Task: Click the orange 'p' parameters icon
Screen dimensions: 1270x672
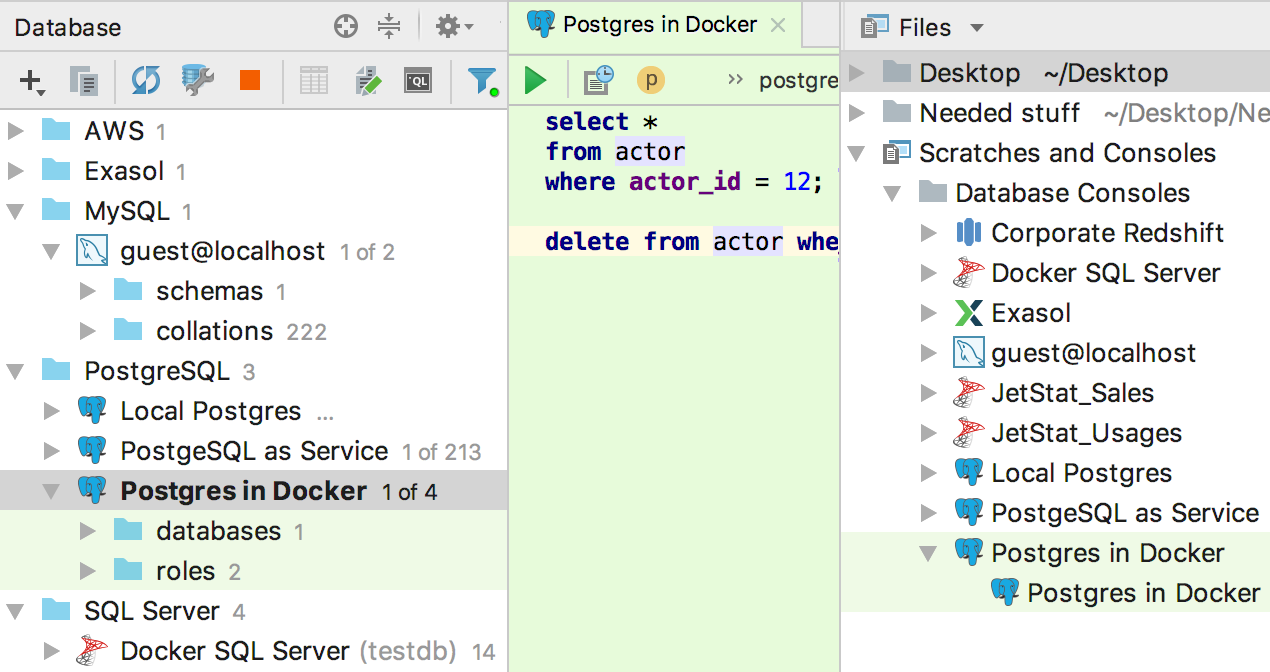Action: pos(651,80)
